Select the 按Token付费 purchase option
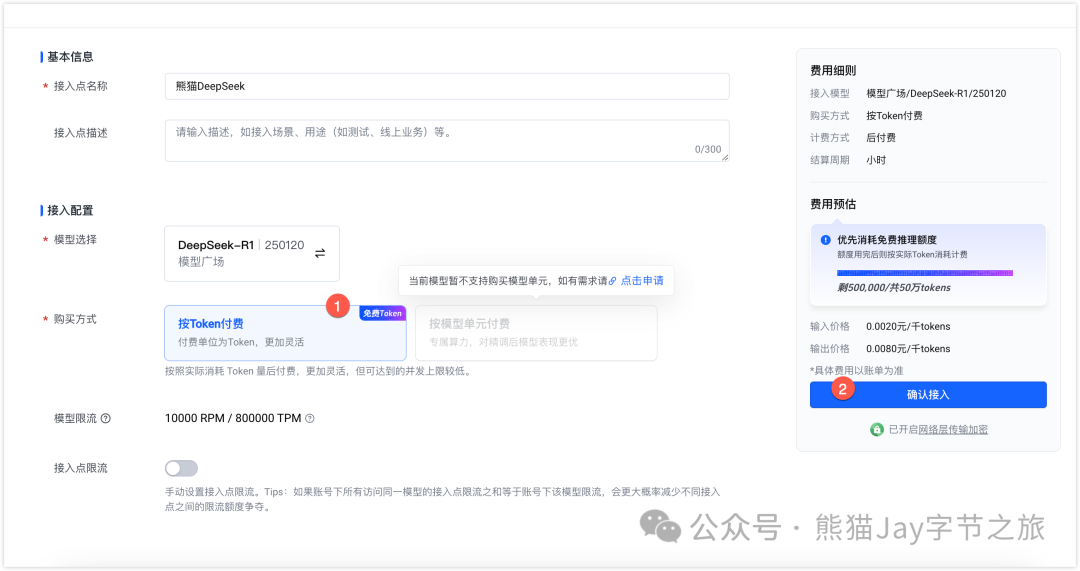The image size is (1080, 571). coord(285,332)
